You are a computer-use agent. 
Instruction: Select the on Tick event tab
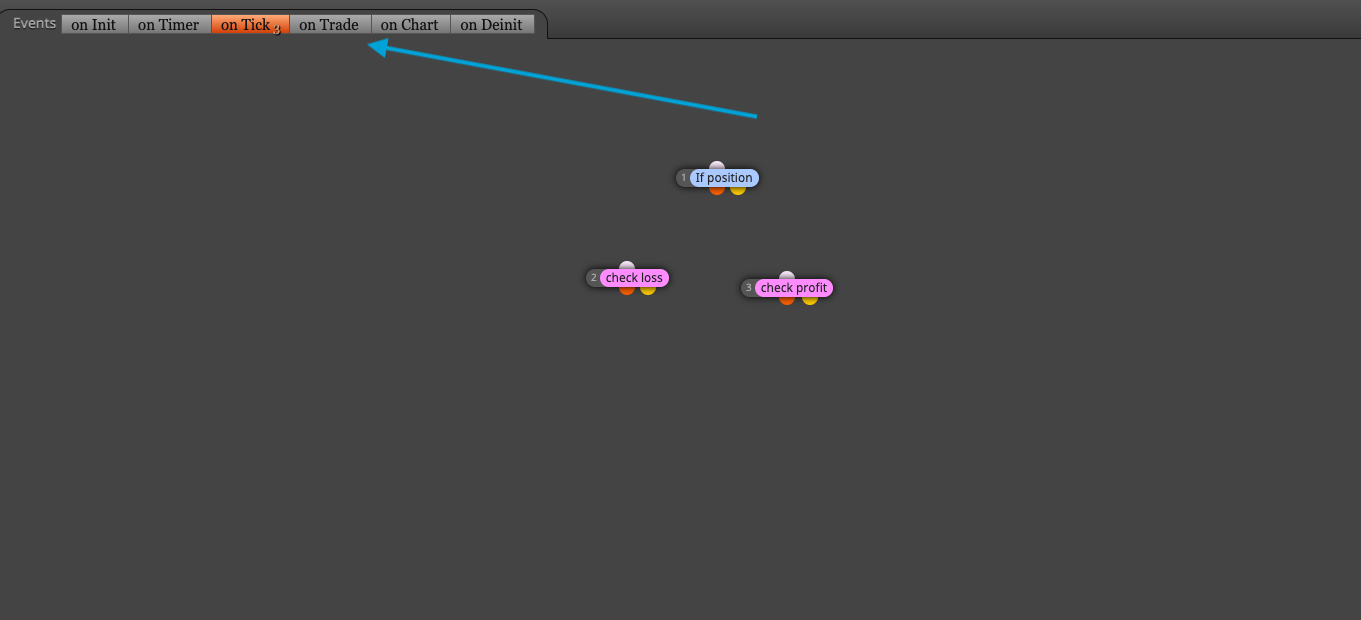point(250,24)
